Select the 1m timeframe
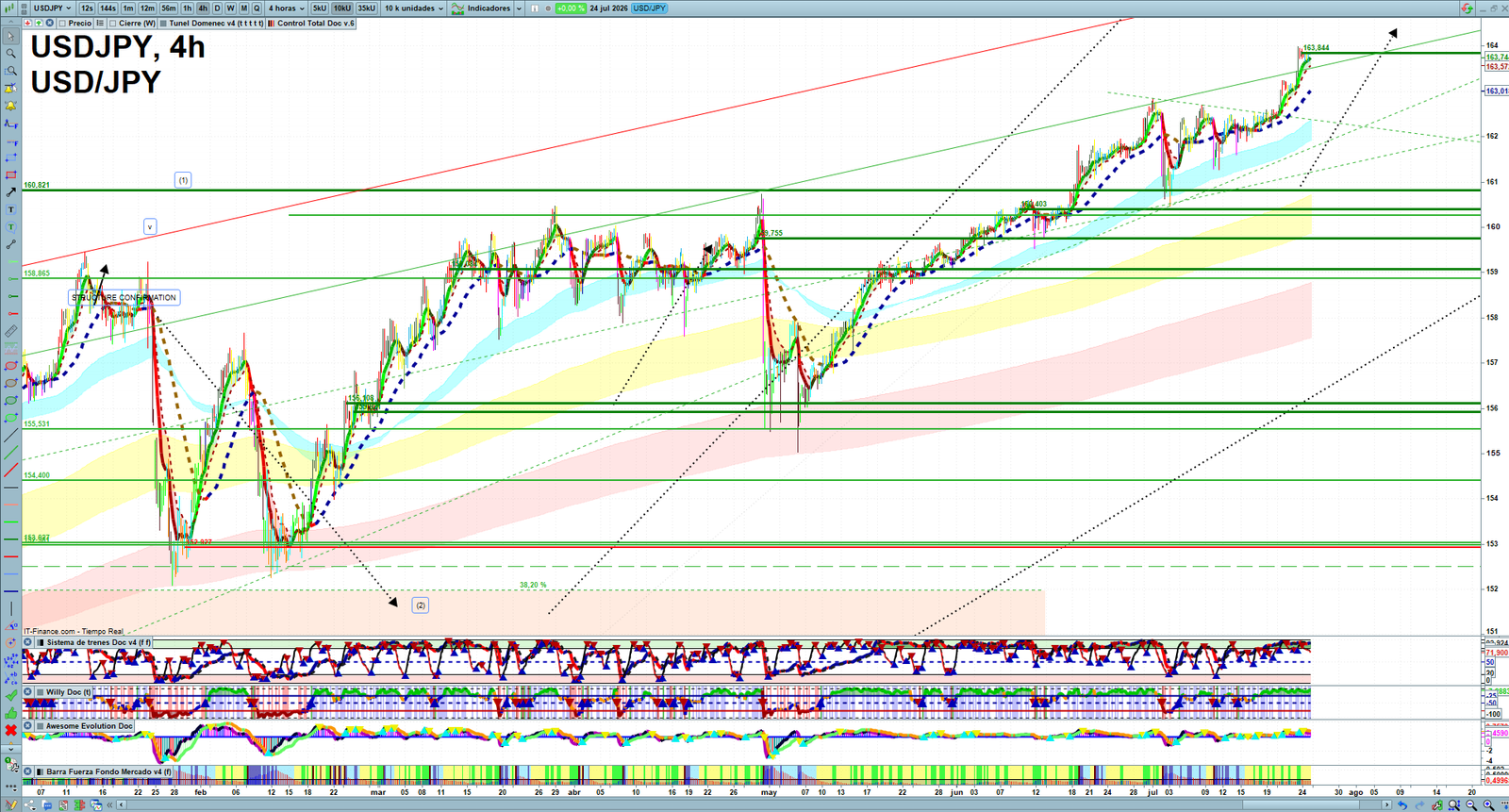The height and width of the screenshot is (812, 1509). [x=127, y=8]
